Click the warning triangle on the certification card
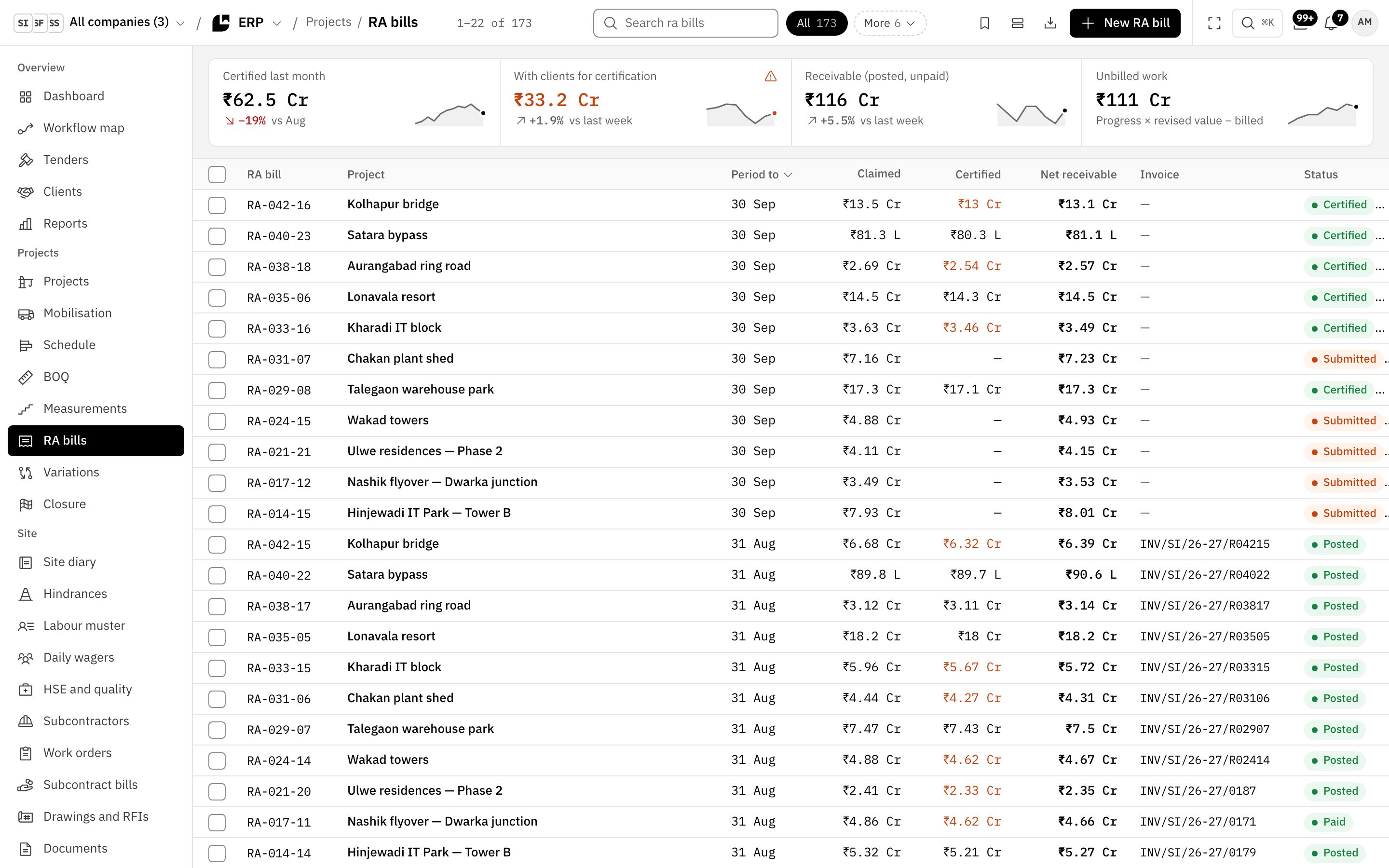This screenshot has width=1389, height=868. [770, 76]
